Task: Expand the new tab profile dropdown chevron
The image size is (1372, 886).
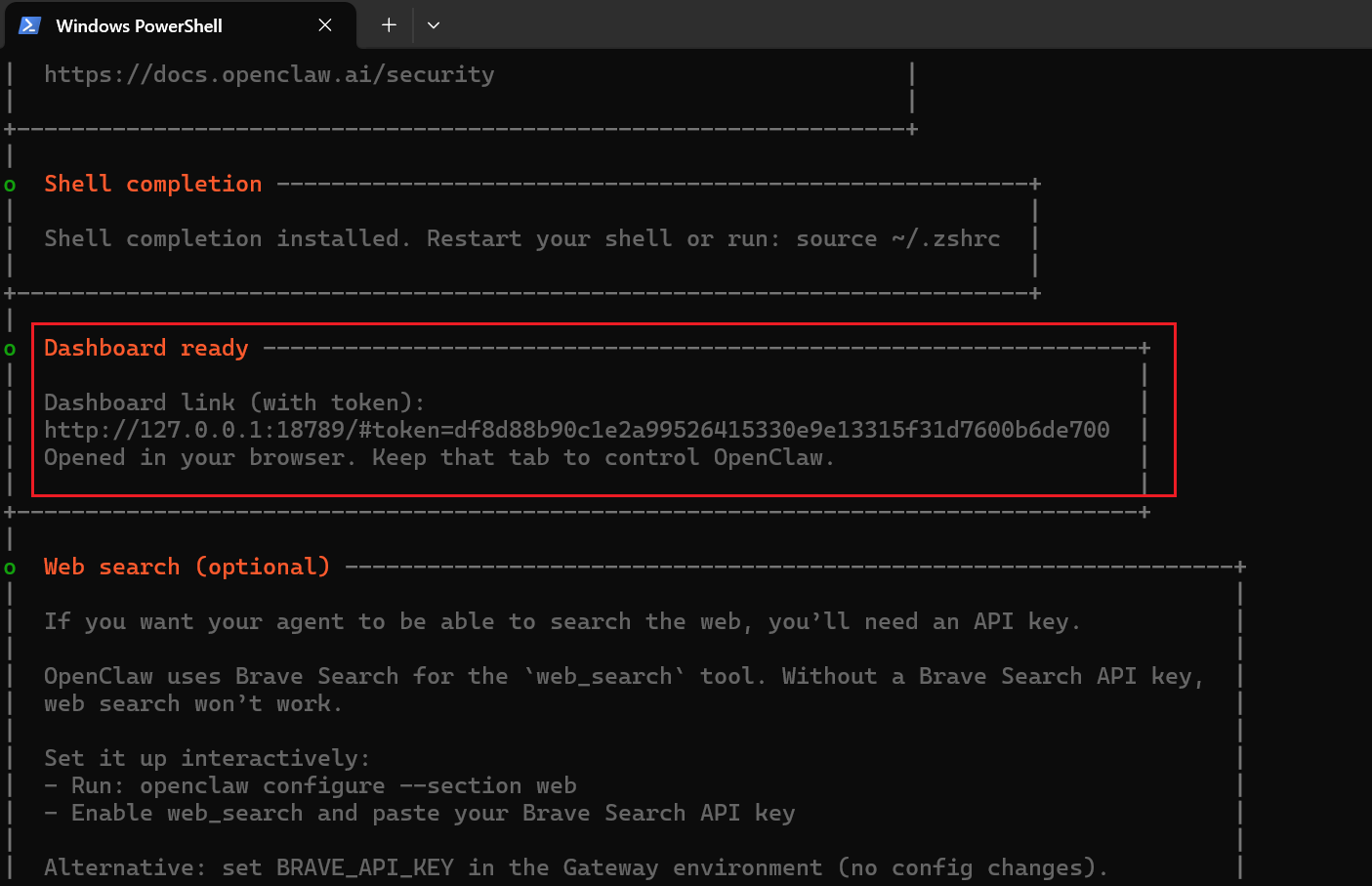Action: pos(434,25)
